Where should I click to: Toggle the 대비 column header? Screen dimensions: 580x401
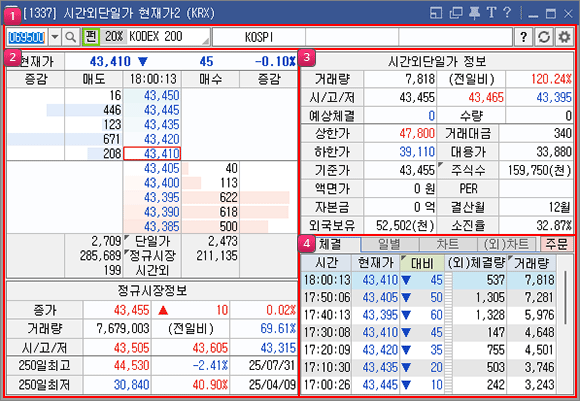422,263
